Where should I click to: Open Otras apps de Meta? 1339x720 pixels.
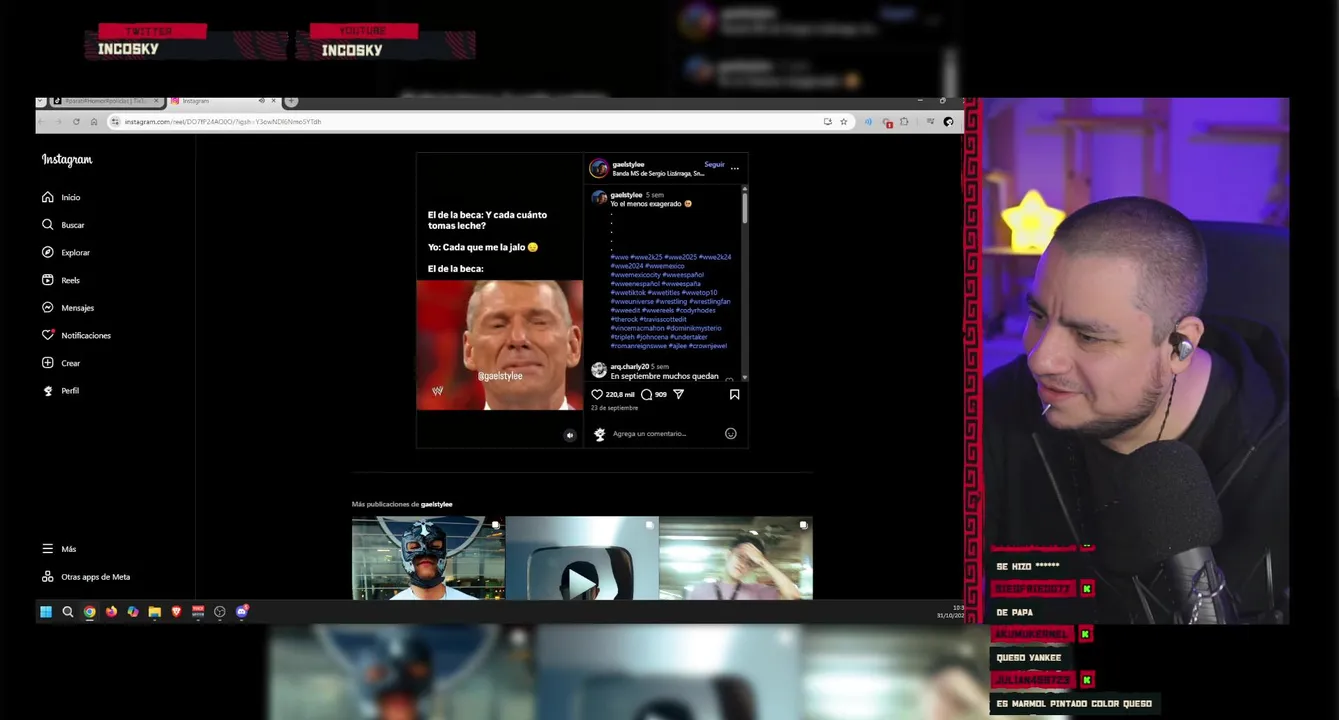pyautogui.click(x=86, y=577)
